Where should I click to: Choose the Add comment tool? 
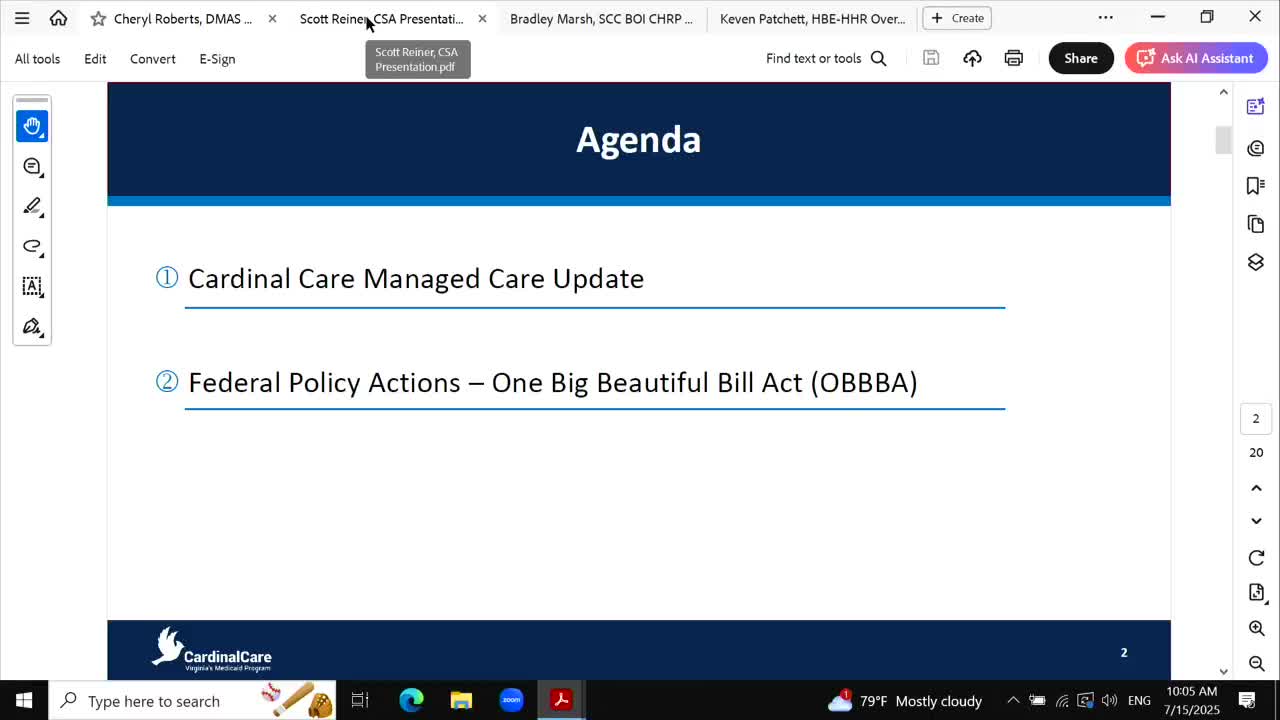(x=32, y=166)
